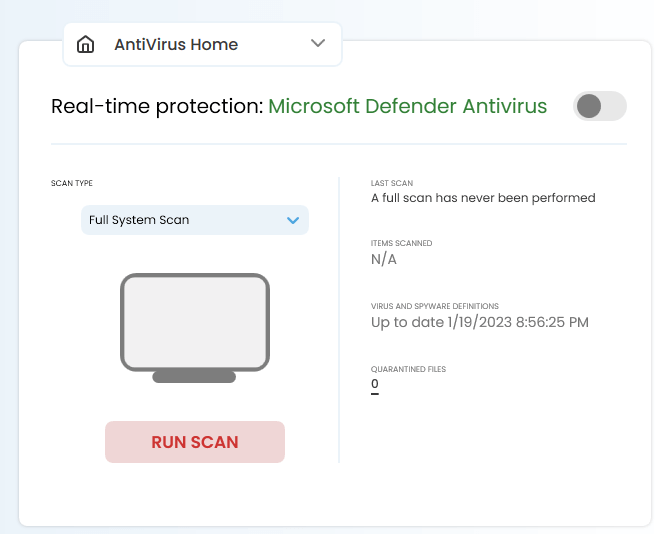Toggle the real-time protection switch
658x534 pixels.
600,106
